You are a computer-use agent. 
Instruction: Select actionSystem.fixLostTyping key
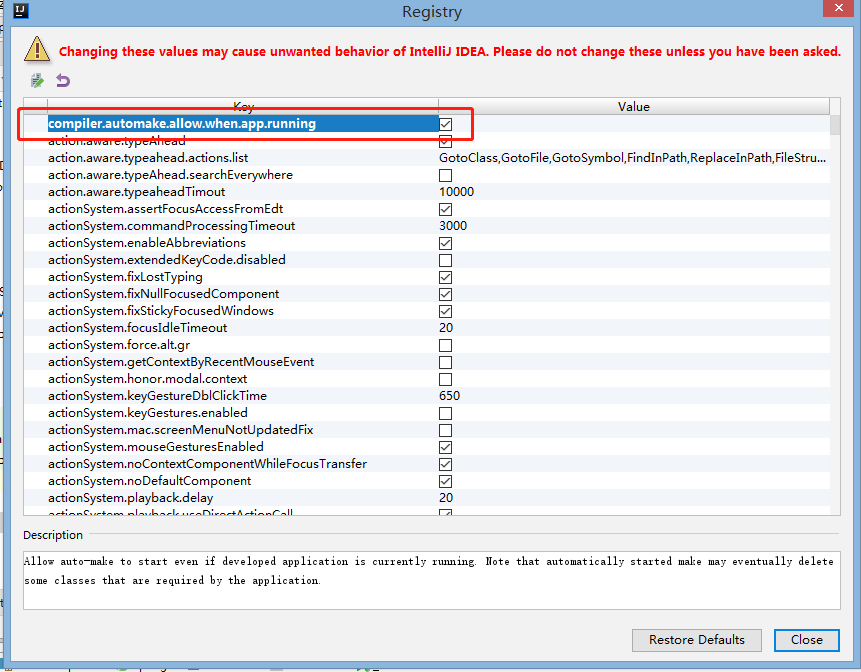pyautogui.click(x=125, y=277)
